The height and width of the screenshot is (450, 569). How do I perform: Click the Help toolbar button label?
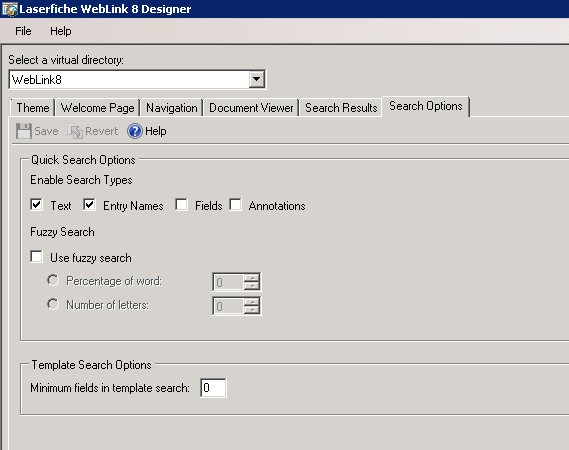click(156, 131)
